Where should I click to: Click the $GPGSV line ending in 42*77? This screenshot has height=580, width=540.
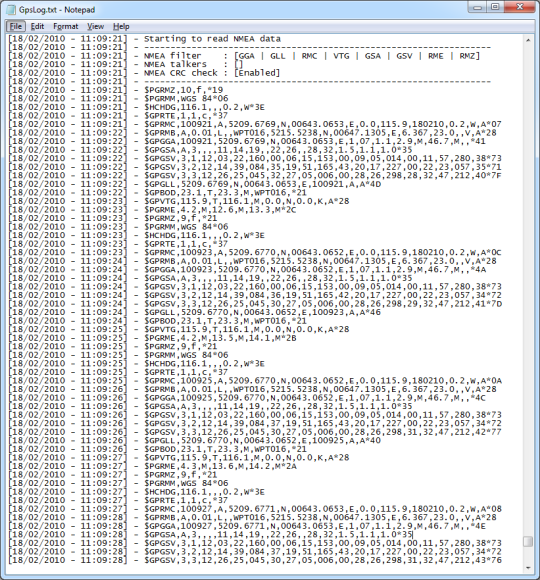click(x=255, y=432)
